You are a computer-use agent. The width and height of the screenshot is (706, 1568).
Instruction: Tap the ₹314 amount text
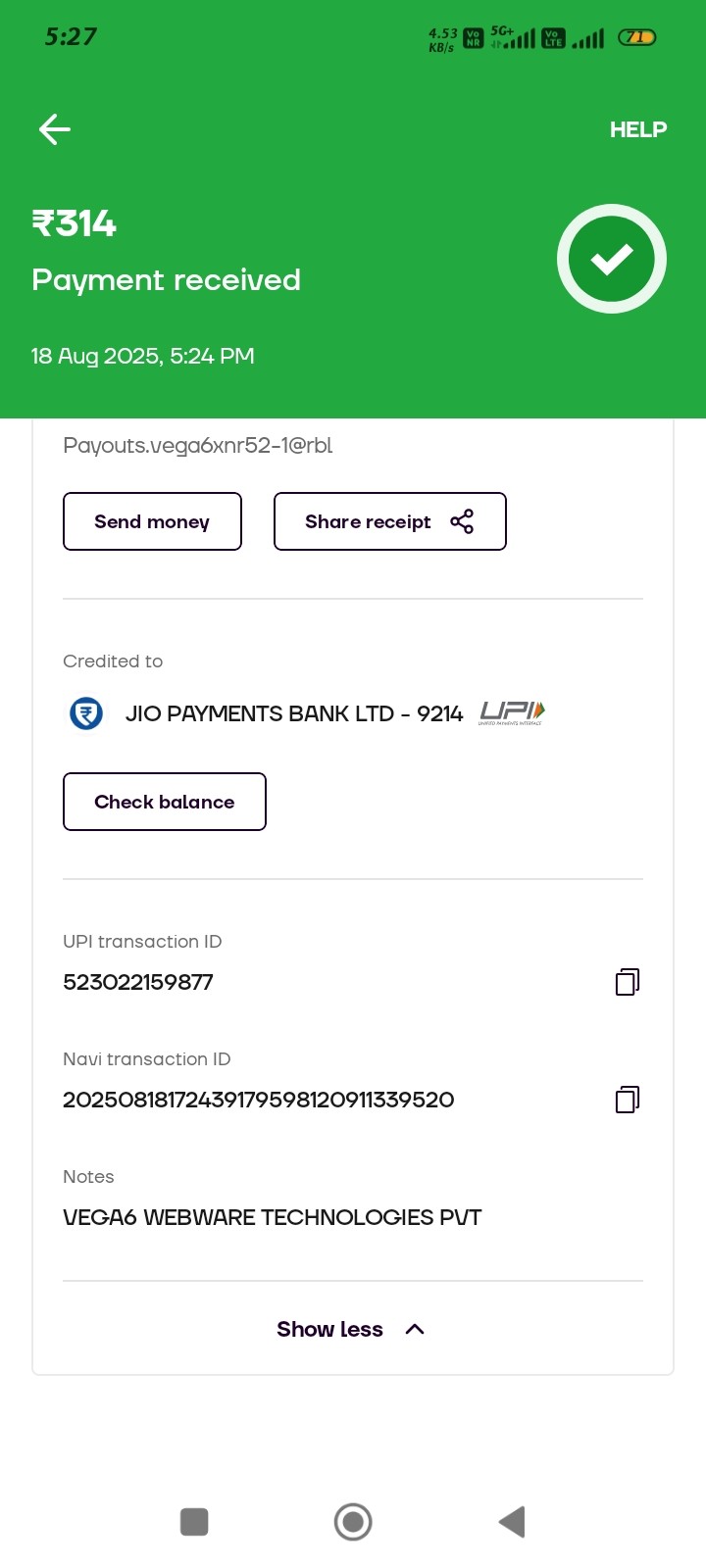pyautogui.click(x=75, y=224)
